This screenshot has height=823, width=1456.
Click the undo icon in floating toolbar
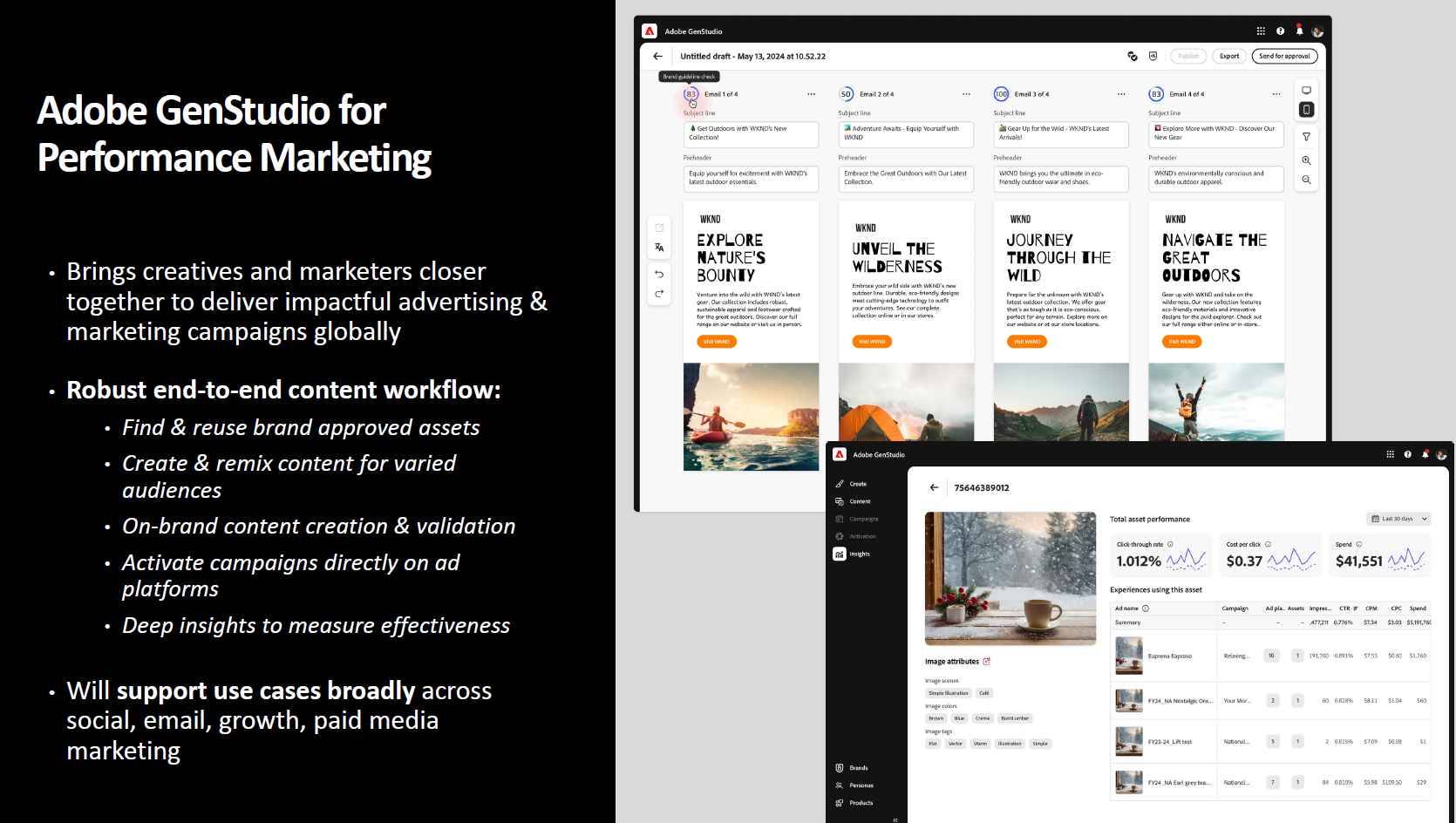coord(659,274)
